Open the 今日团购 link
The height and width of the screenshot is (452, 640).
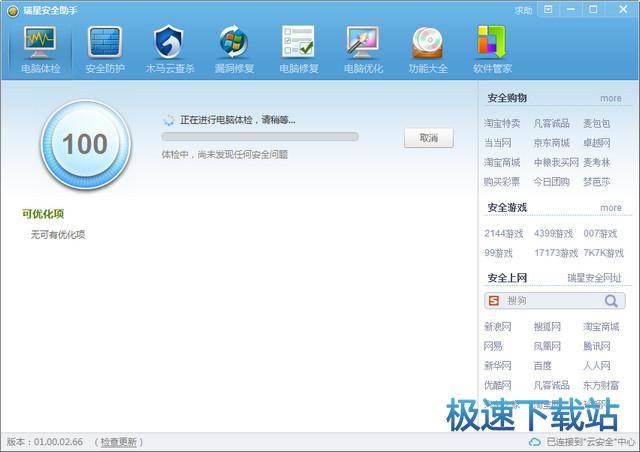coord(551,182)
